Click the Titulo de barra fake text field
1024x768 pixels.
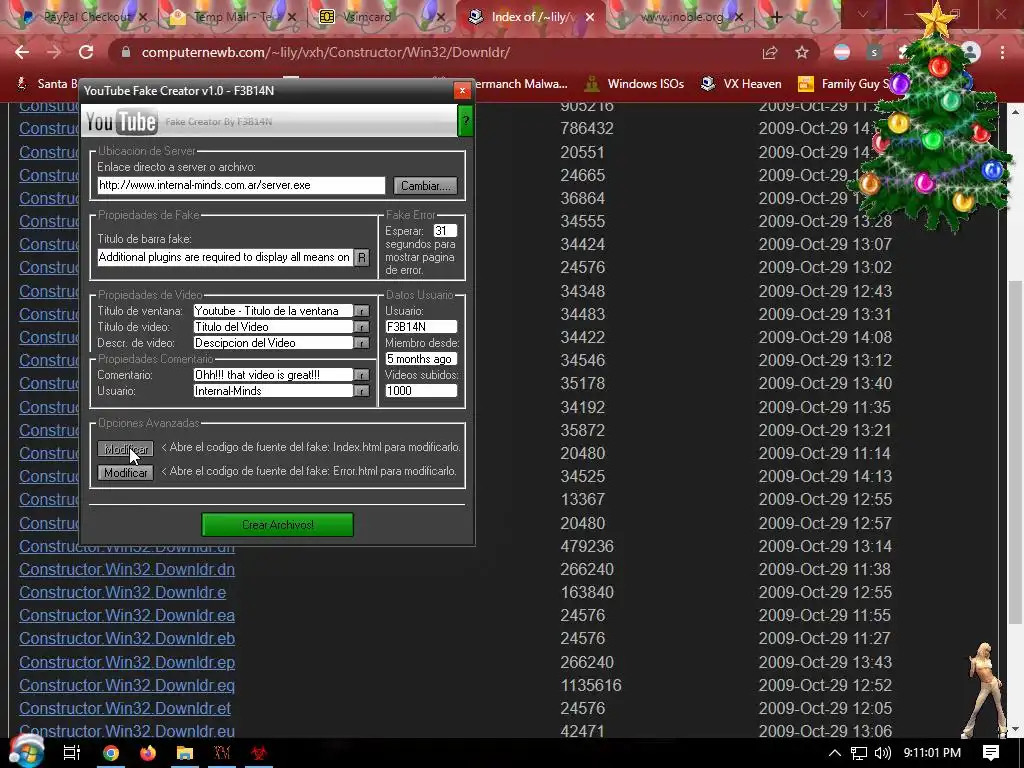coord(225,257)
